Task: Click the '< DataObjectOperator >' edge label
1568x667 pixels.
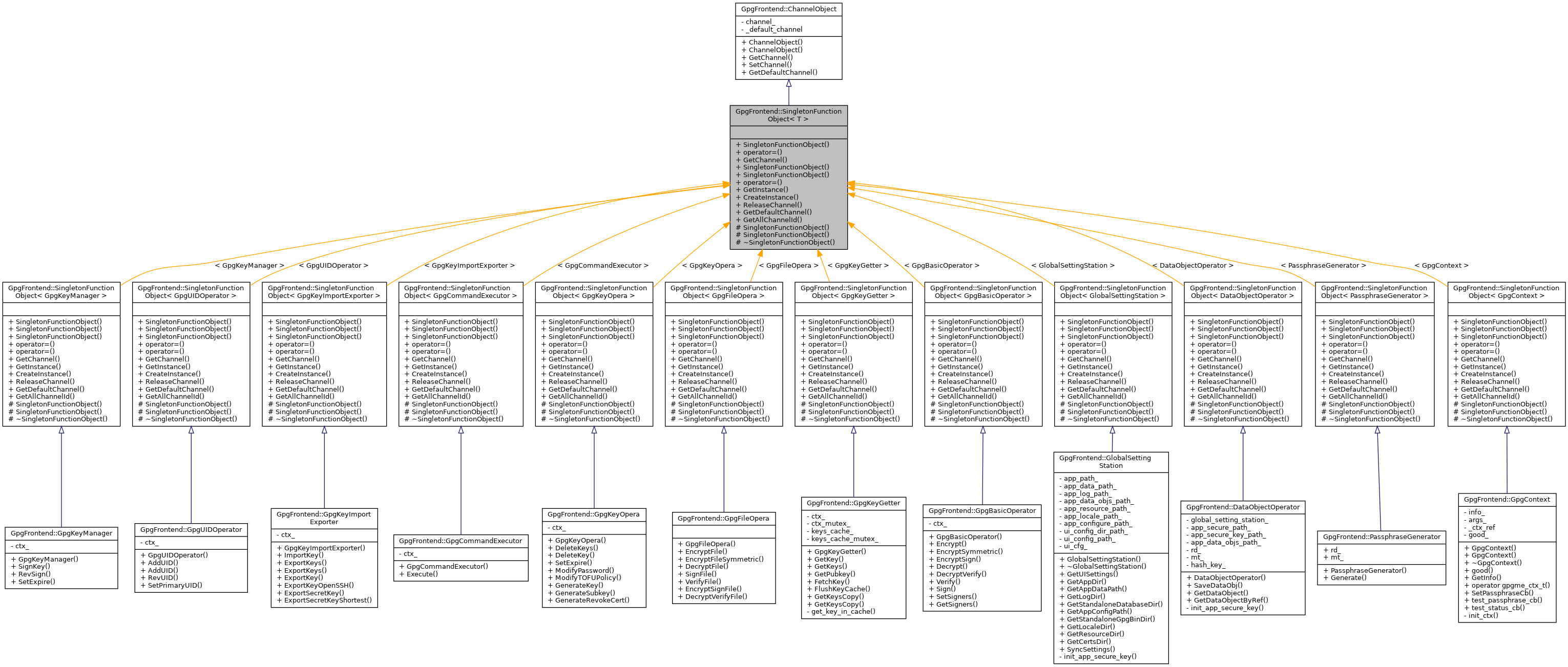Action: [1193, 266]
